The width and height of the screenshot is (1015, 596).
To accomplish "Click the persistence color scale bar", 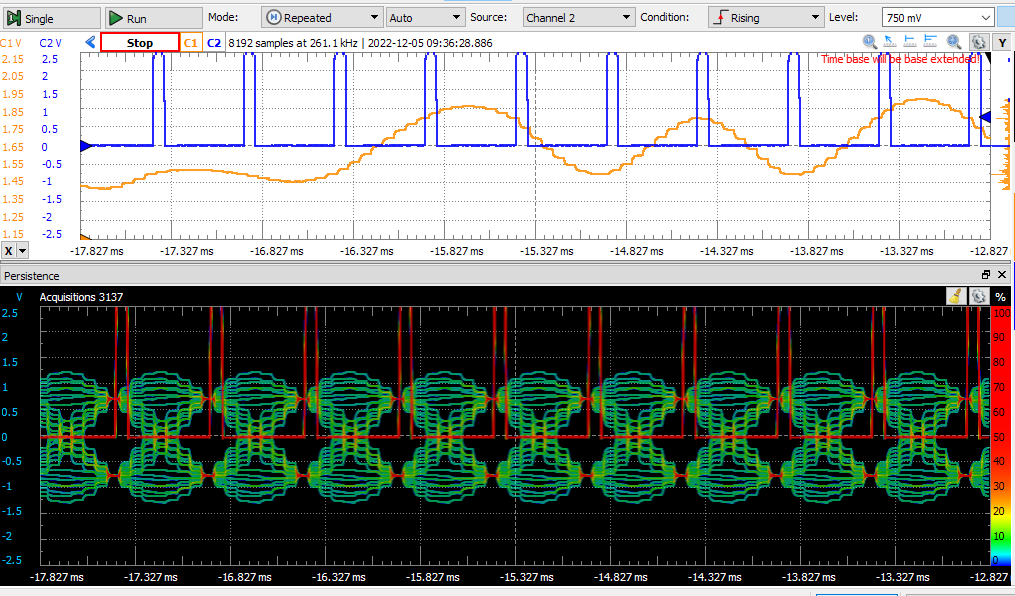I will (1001, 436).
